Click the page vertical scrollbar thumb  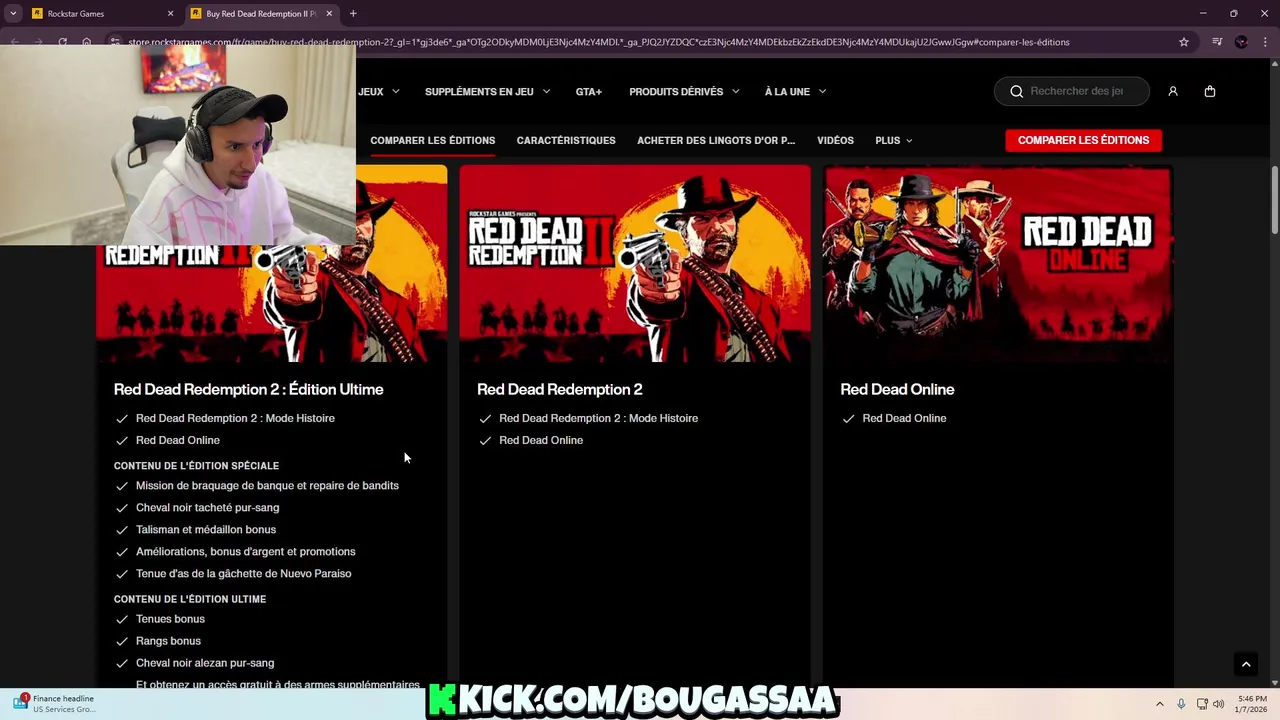[x=1274, y=200]
